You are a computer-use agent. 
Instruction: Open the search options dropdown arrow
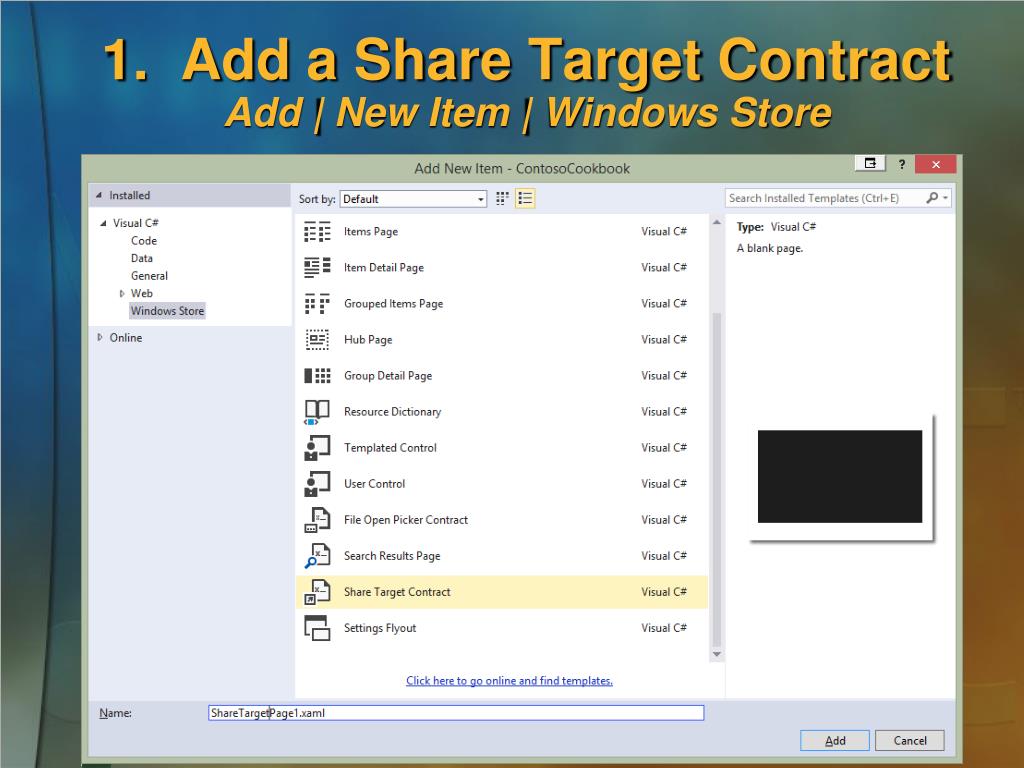coord(945,198)
